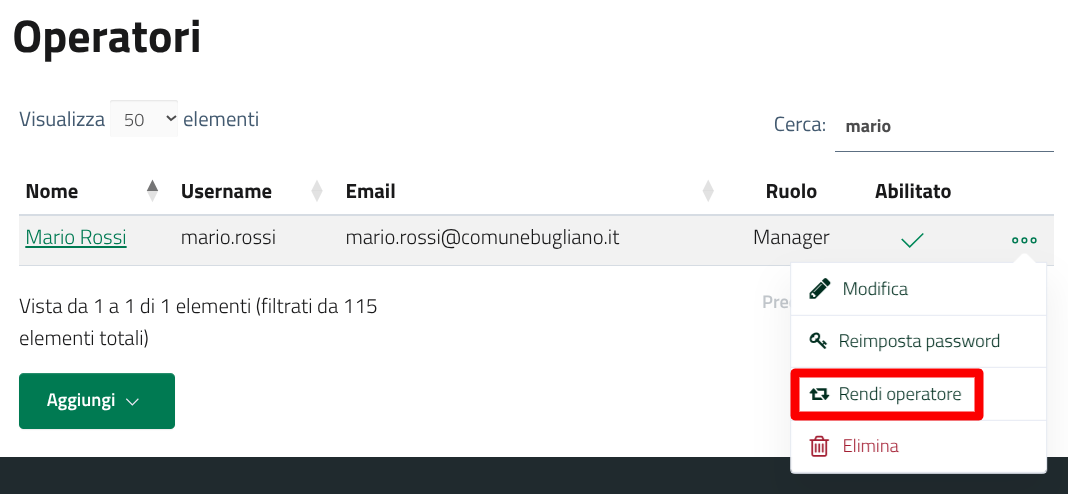Image resolution: width=1068 pixels, height=494 pixels.
Task: Click the key icon beside Reimposta password
Action: pyautogui.click(x=819, y=341)
